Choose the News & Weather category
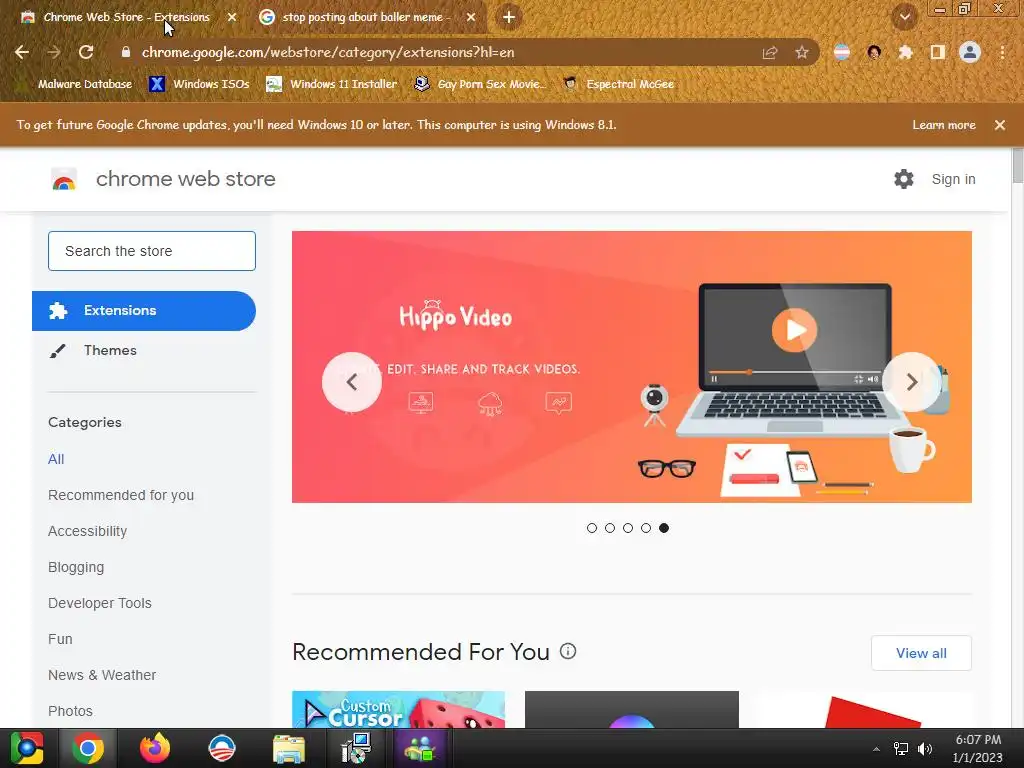The height and width of the screenshot is (768, 1024). click(x=102, y=675)
